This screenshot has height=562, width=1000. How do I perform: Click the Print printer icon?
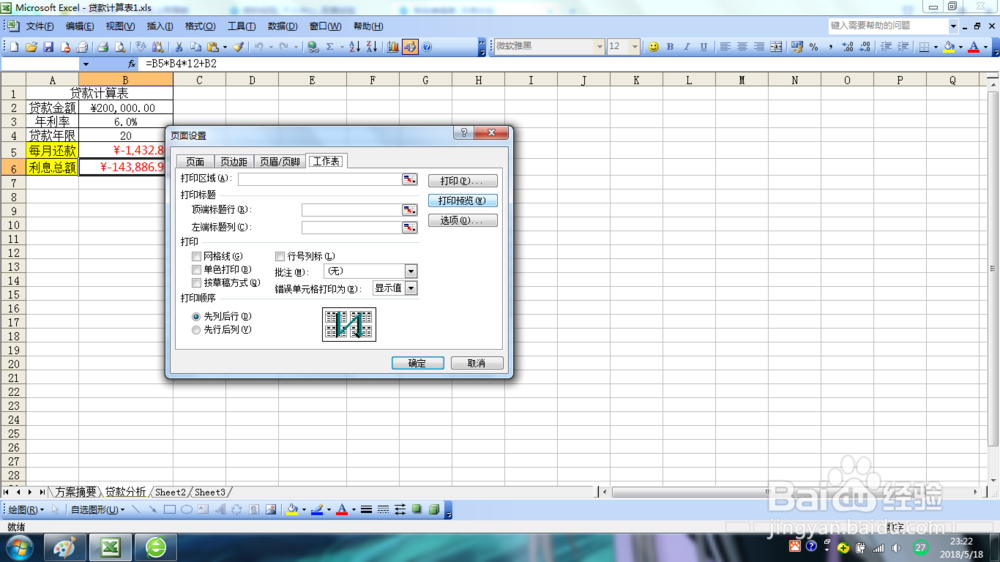tap(102, 47)
